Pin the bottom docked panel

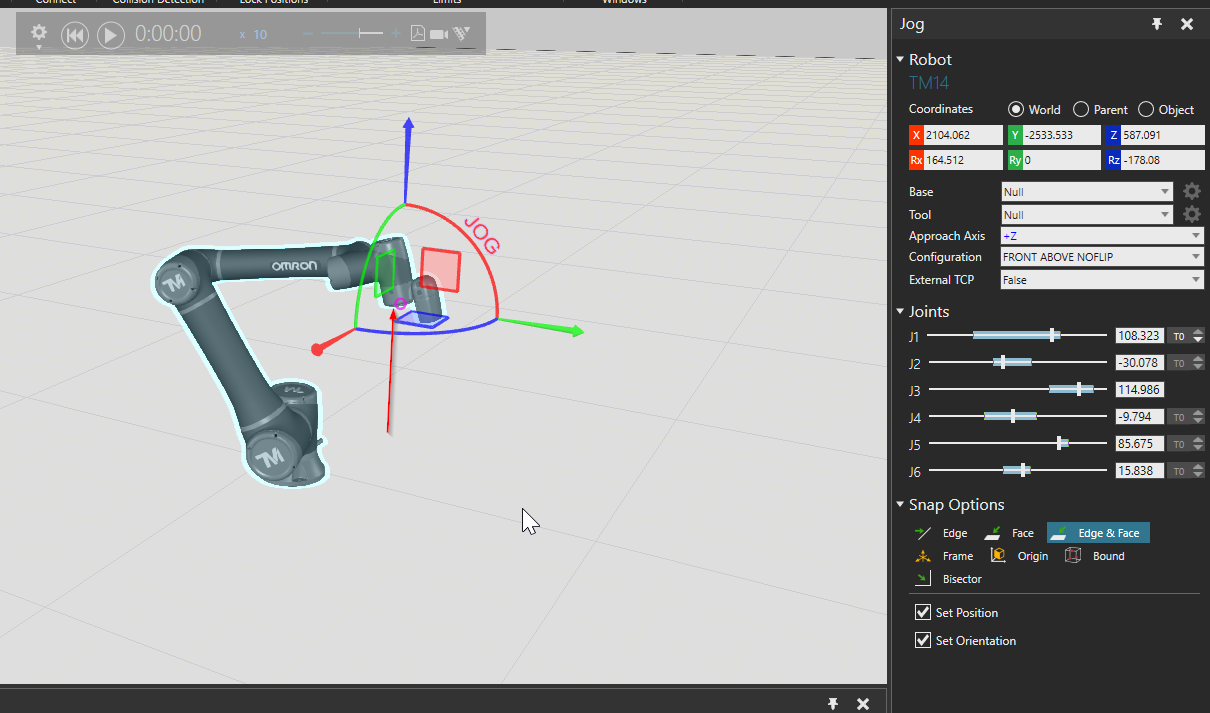pos(833,704)
